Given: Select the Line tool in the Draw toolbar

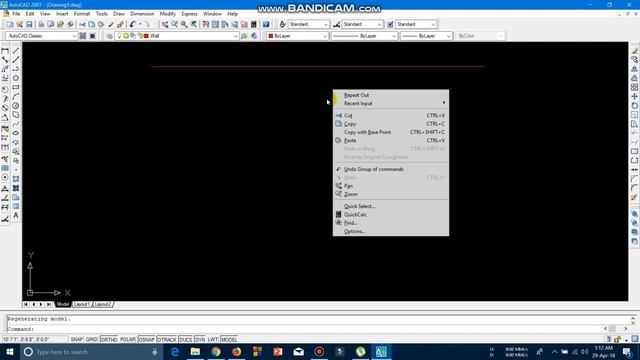Looking at the screenshot, I should click(x=16, y=51).
